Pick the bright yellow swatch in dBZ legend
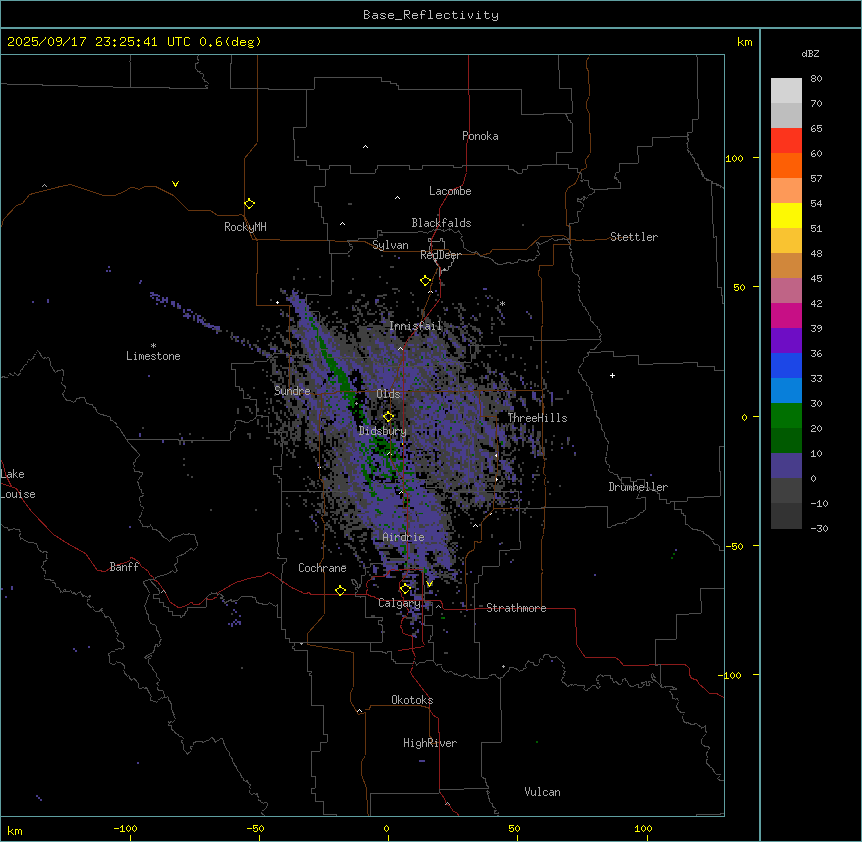 click(786, 215)
